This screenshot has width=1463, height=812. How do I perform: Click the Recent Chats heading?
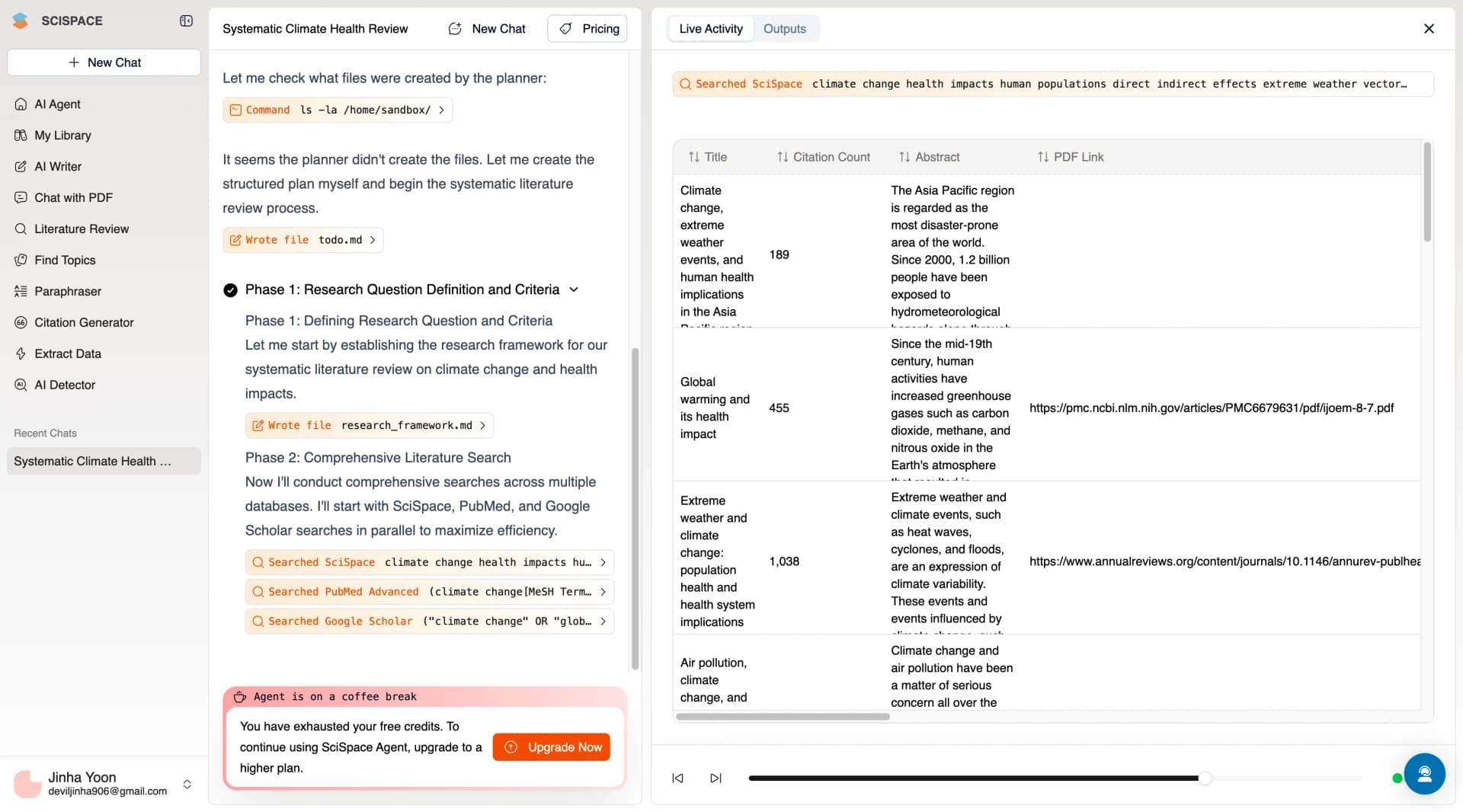tap(45, 433)
